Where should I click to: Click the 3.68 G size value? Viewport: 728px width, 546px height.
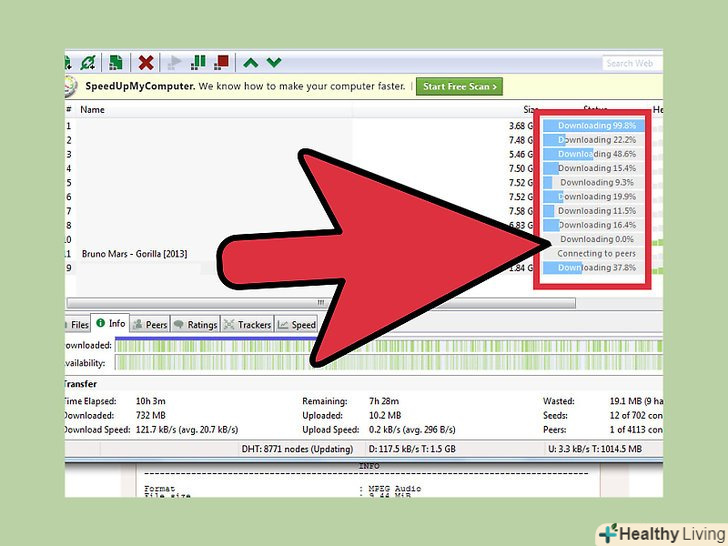pyautogui.click(x=520, y=126)
